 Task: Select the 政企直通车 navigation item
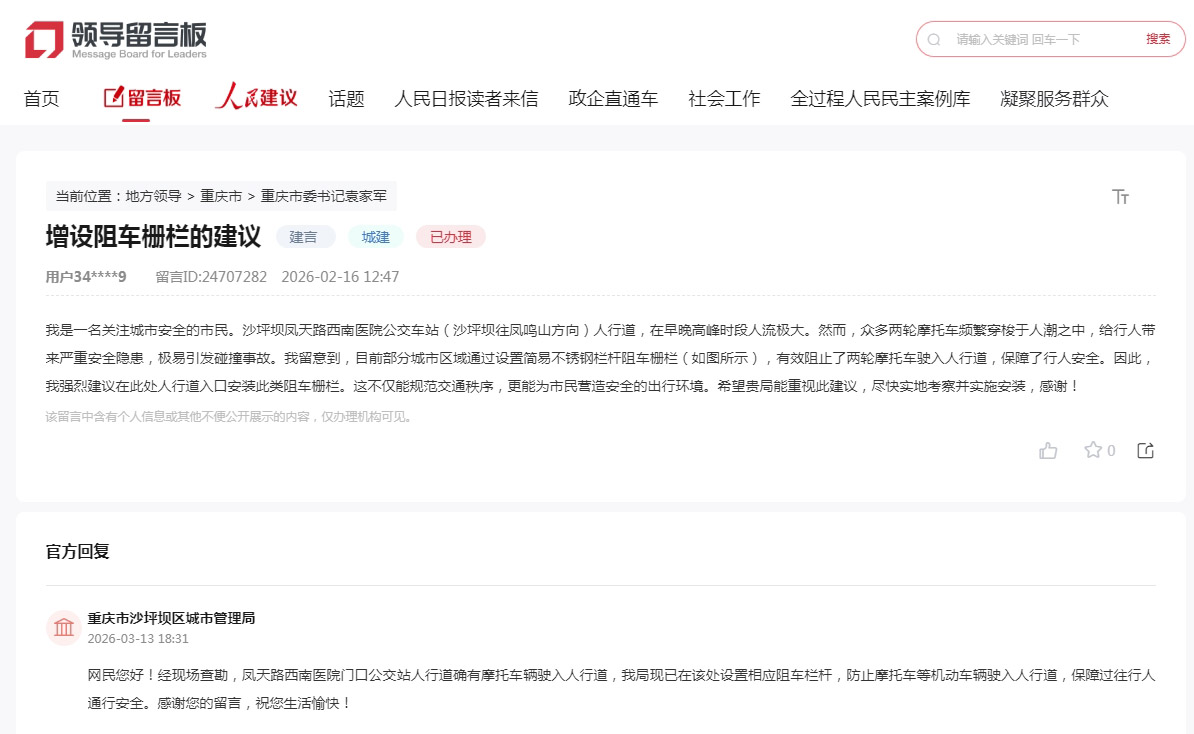(x=612, y=98)
